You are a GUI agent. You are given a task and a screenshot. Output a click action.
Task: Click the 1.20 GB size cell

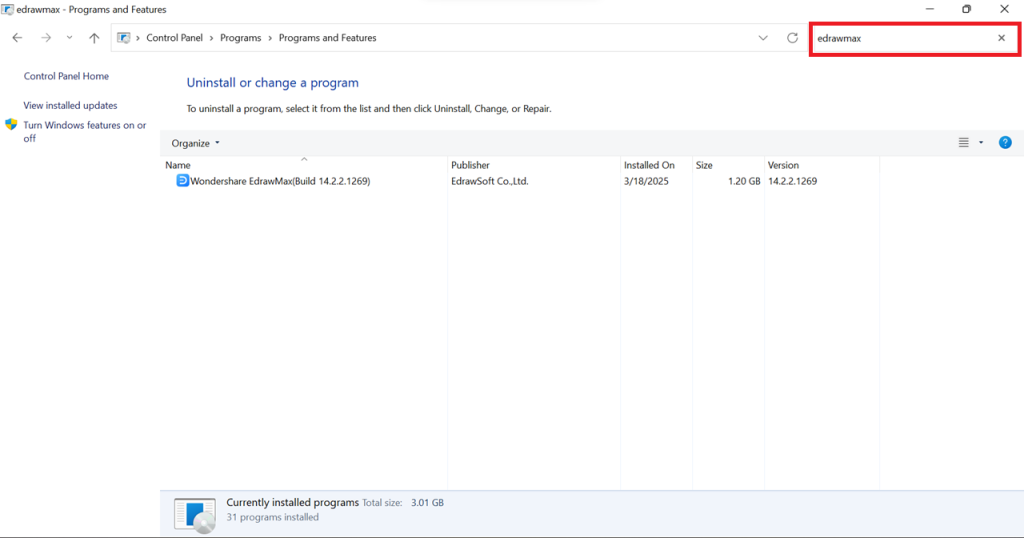[744, 181]
